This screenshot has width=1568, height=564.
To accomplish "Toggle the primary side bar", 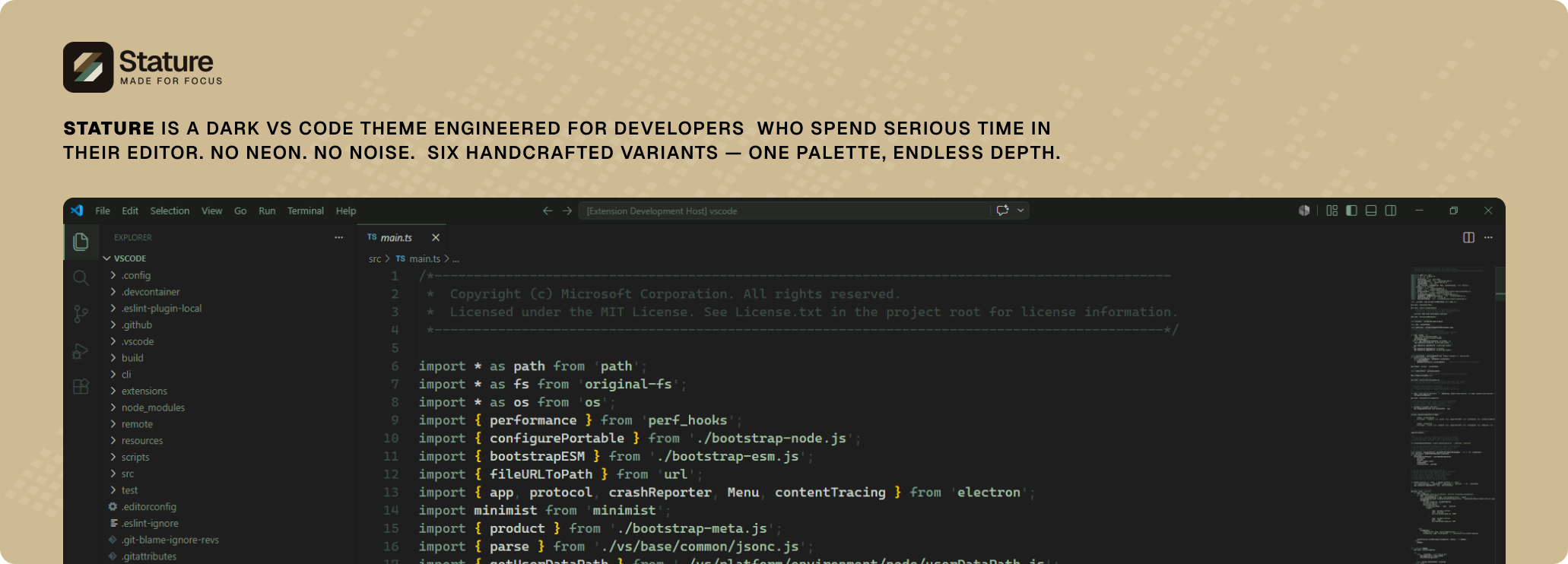I will click(x=1351, y=211).
